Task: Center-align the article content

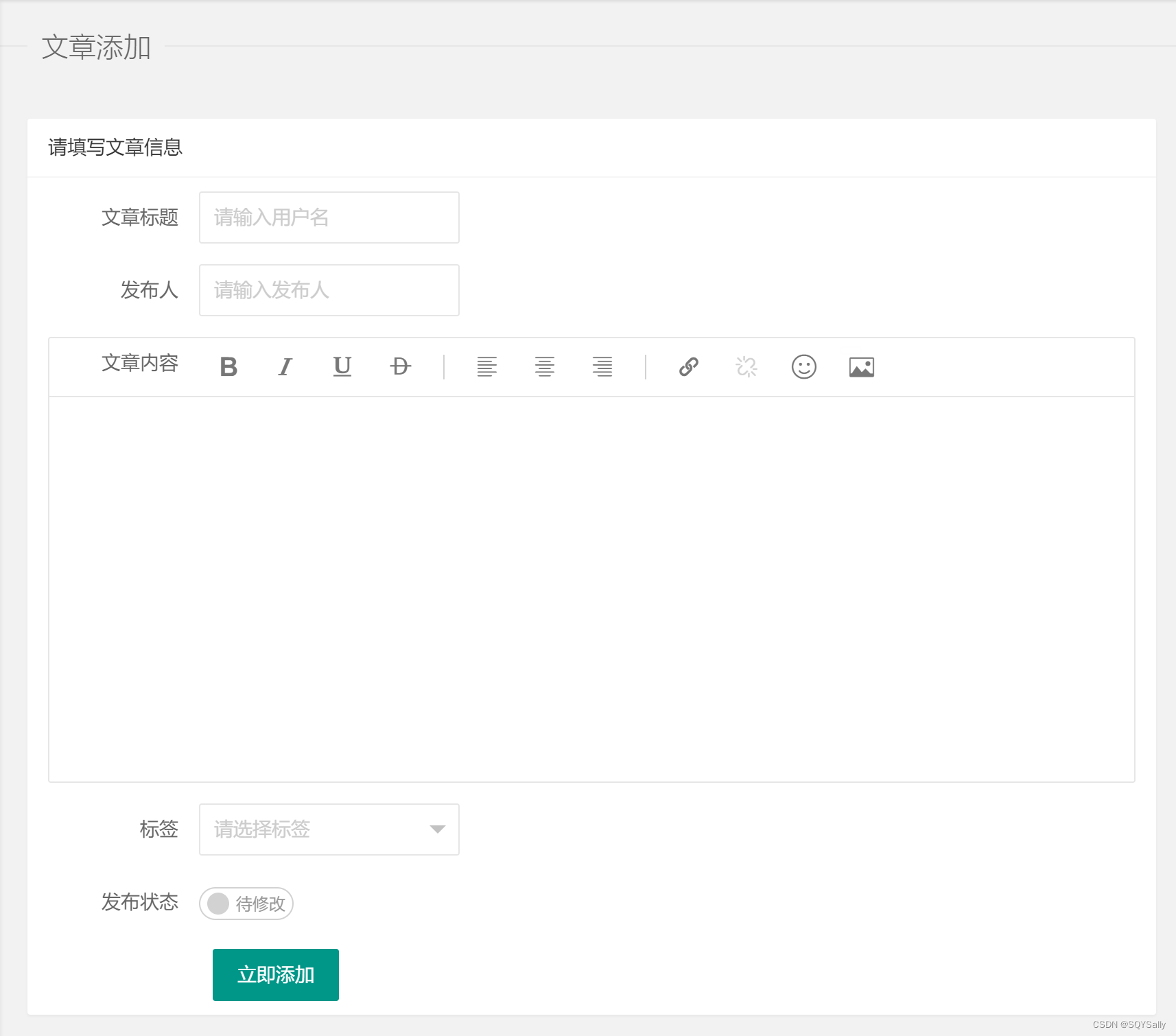Action: 545,367
